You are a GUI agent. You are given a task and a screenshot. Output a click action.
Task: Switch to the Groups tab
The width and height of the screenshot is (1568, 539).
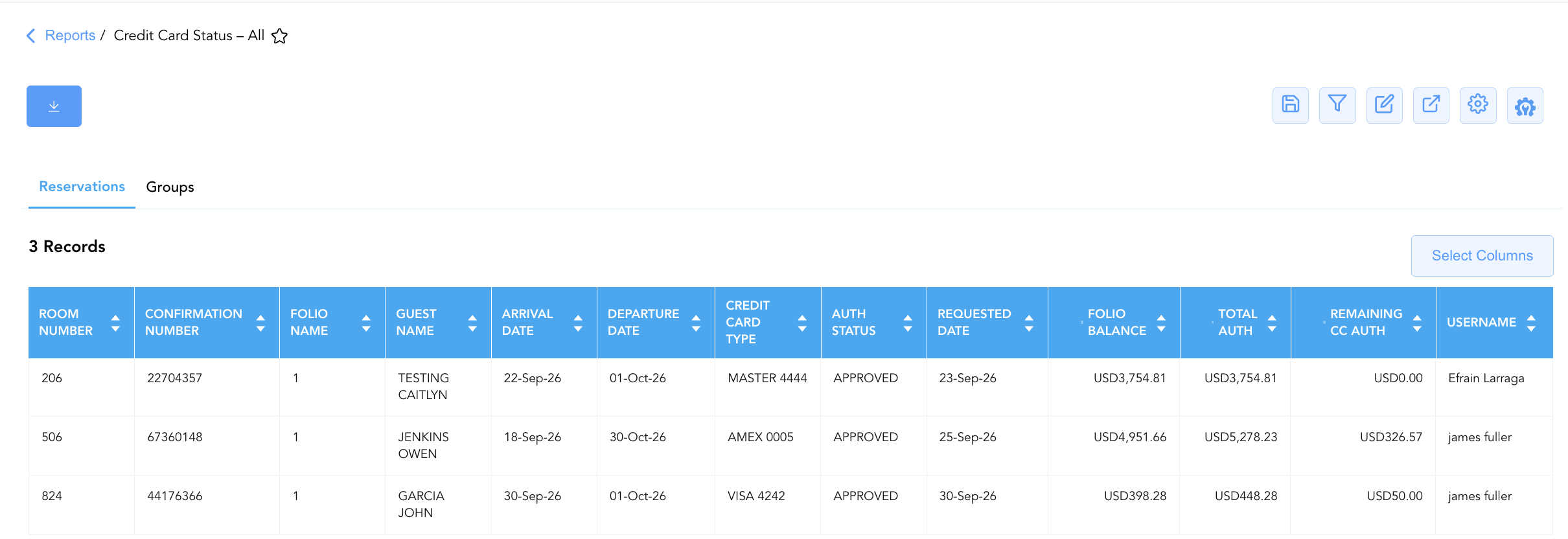coord(170,187)
